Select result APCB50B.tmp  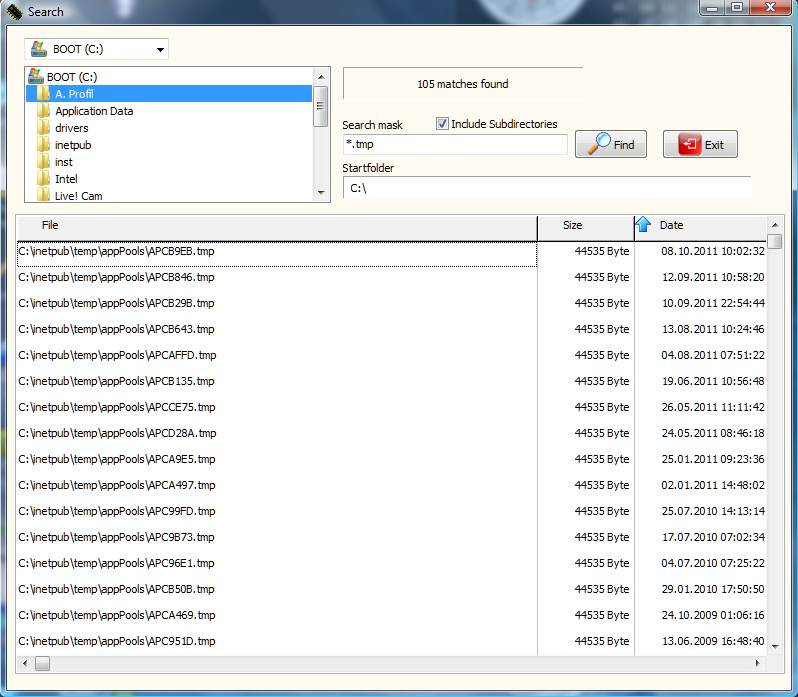[x=277, y=590]
